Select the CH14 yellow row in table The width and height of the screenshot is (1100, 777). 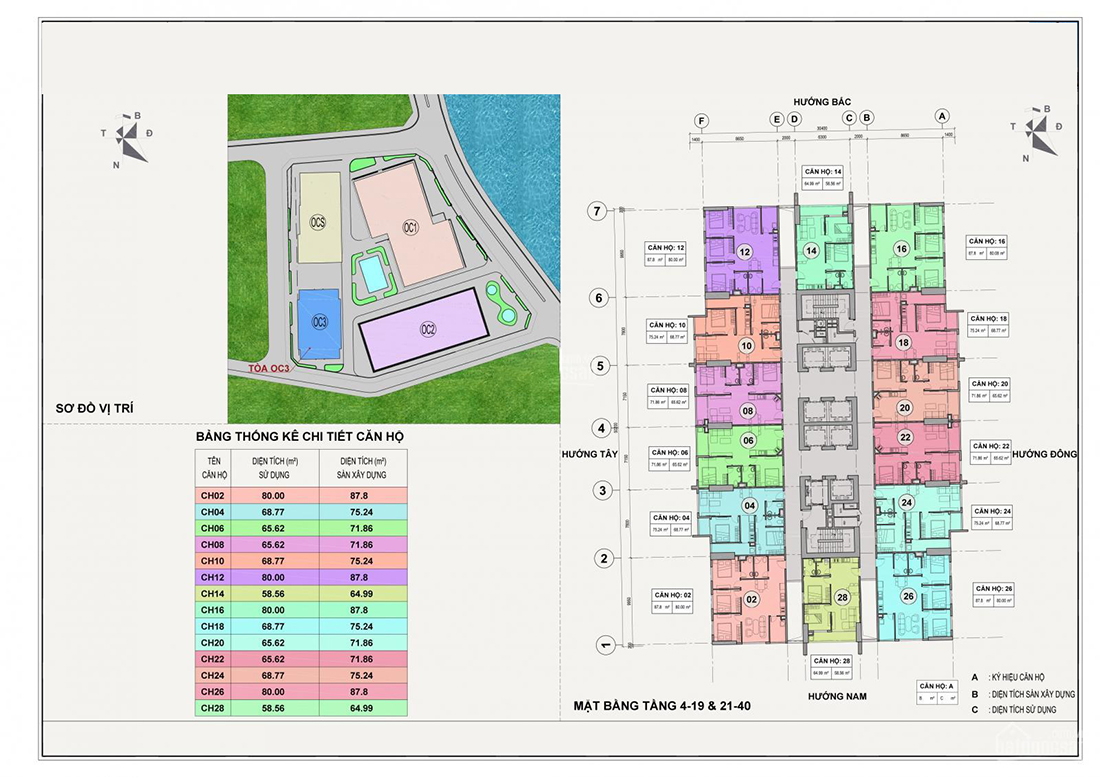click(301, 594)
